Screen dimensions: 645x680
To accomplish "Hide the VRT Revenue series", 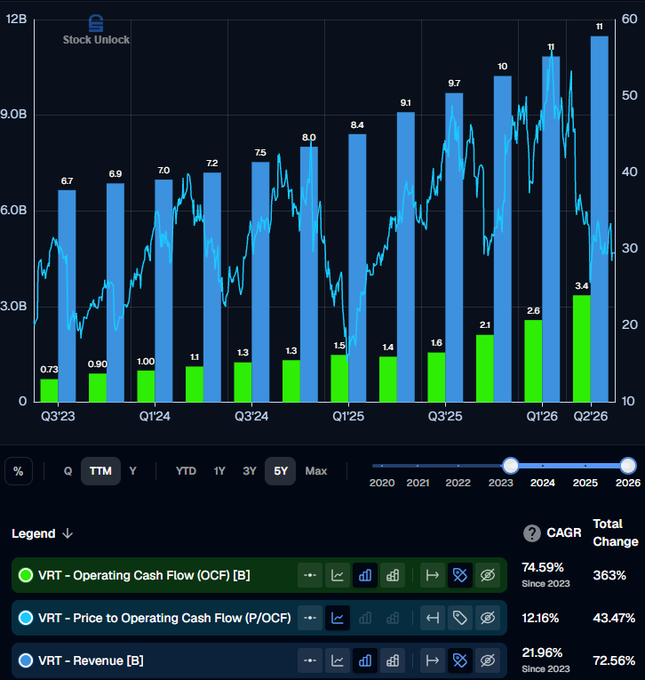I will coord(488,660).
